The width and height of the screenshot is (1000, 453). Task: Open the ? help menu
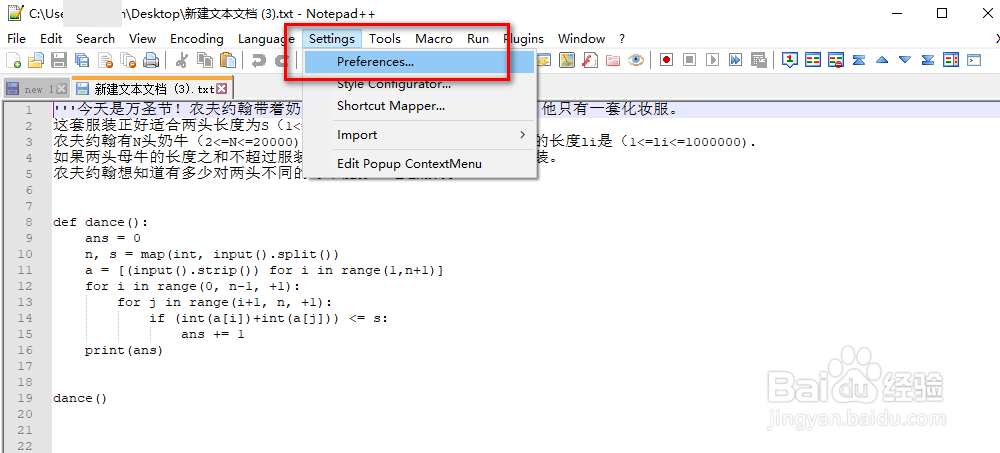(622, 39)
